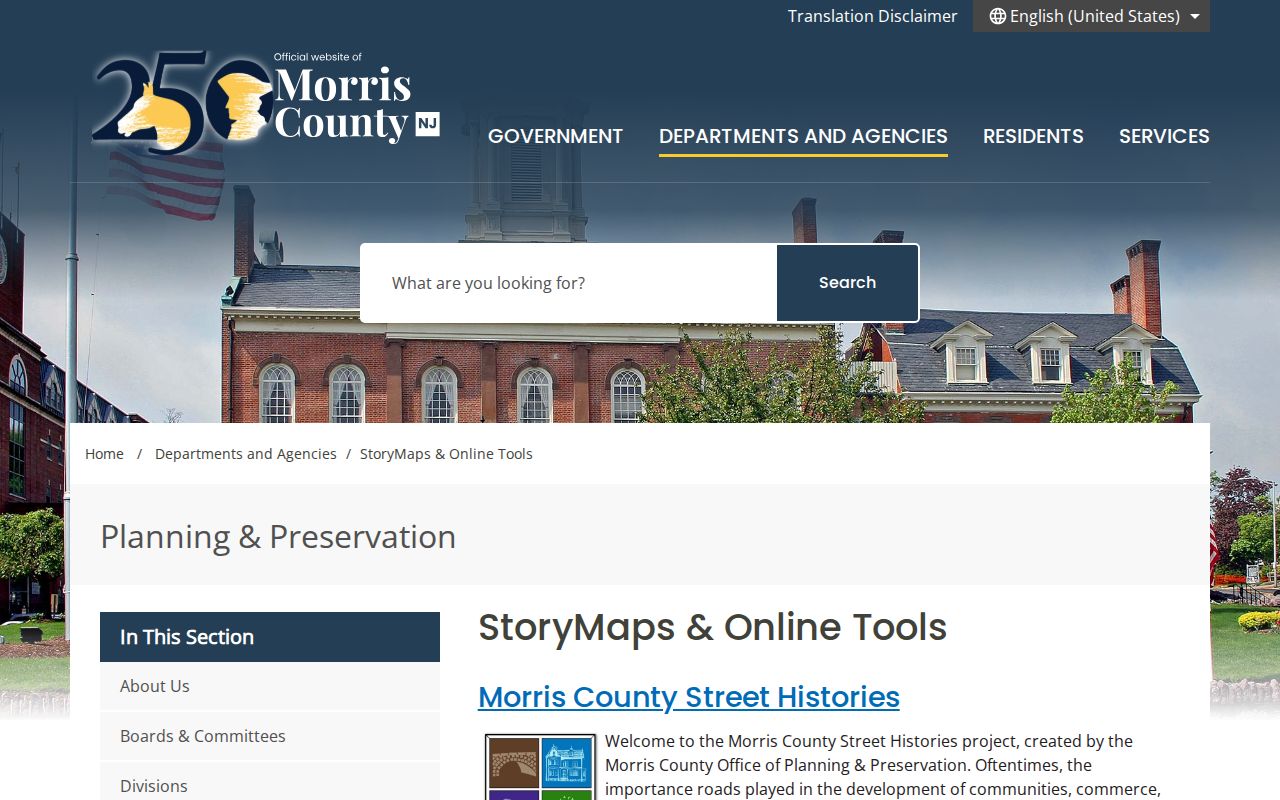Click the Search button
1280x800 pixels.
(847, 283)
